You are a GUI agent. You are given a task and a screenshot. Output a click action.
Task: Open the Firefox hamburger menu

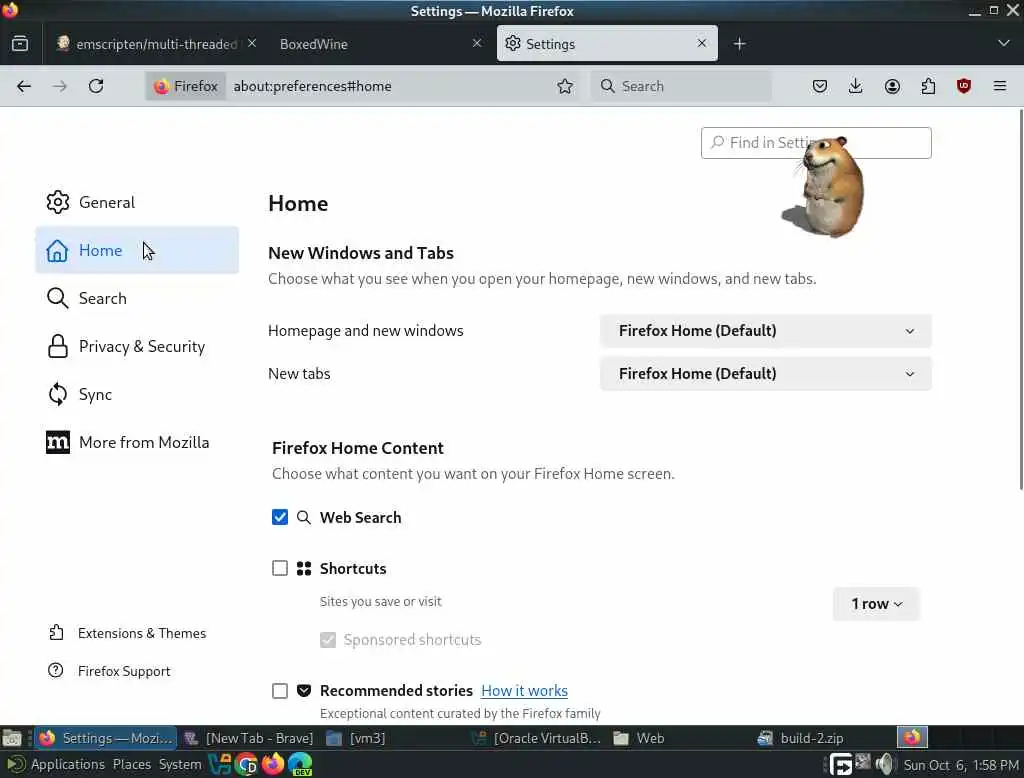pyautogui.click(x=1000, y=86)
